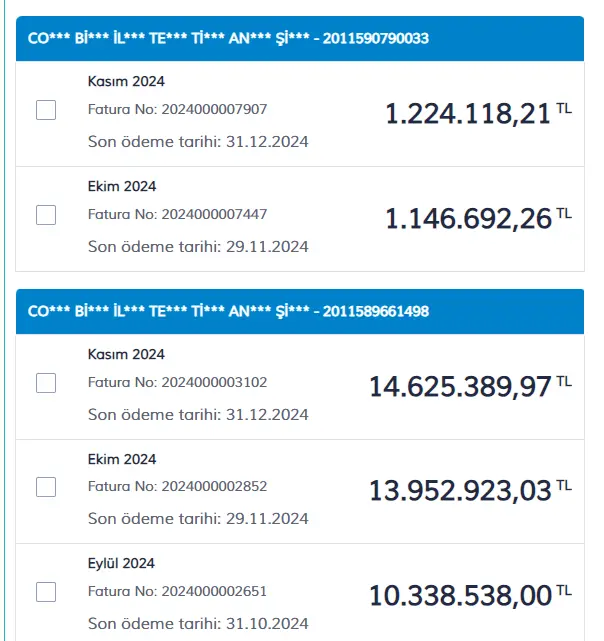Select the 14.625.389,97 TL invoice checkbox

click(x=46, y=383)
